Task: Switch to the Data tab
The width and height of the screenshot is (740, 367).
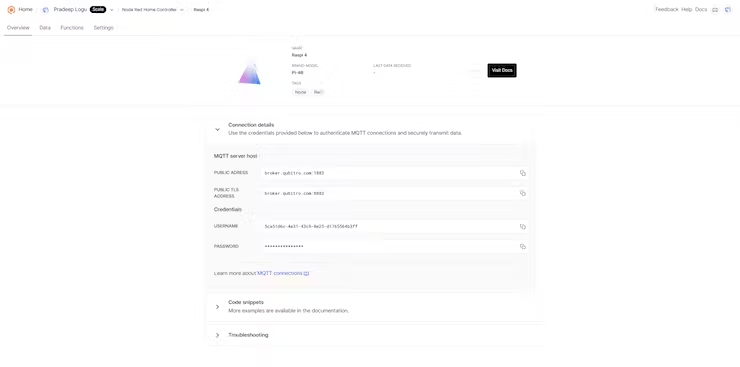Action: (45, 28)
